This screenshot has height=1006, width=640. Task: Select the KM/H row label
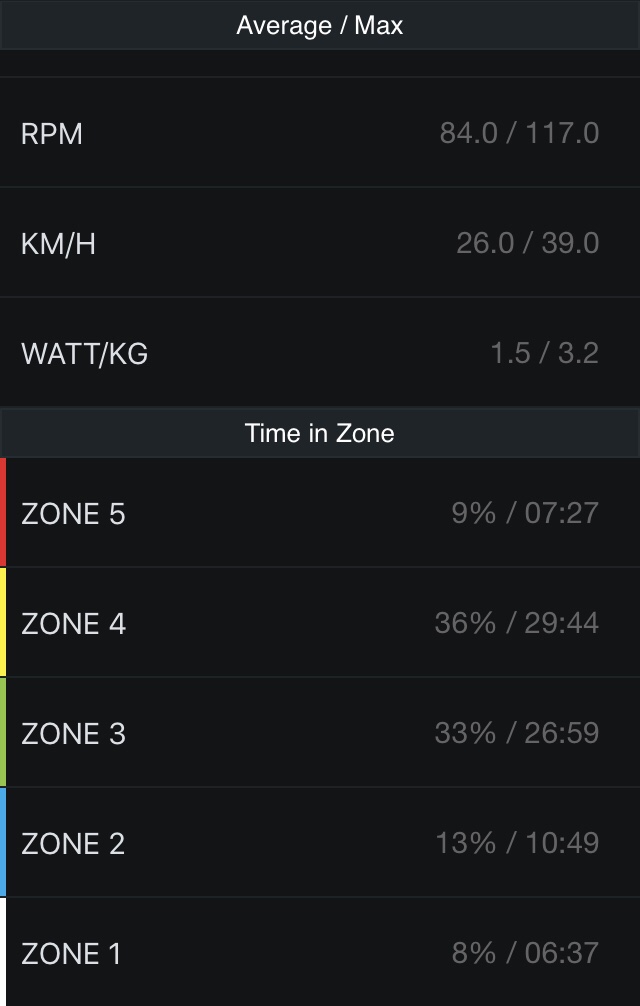[x=58, y=244]
